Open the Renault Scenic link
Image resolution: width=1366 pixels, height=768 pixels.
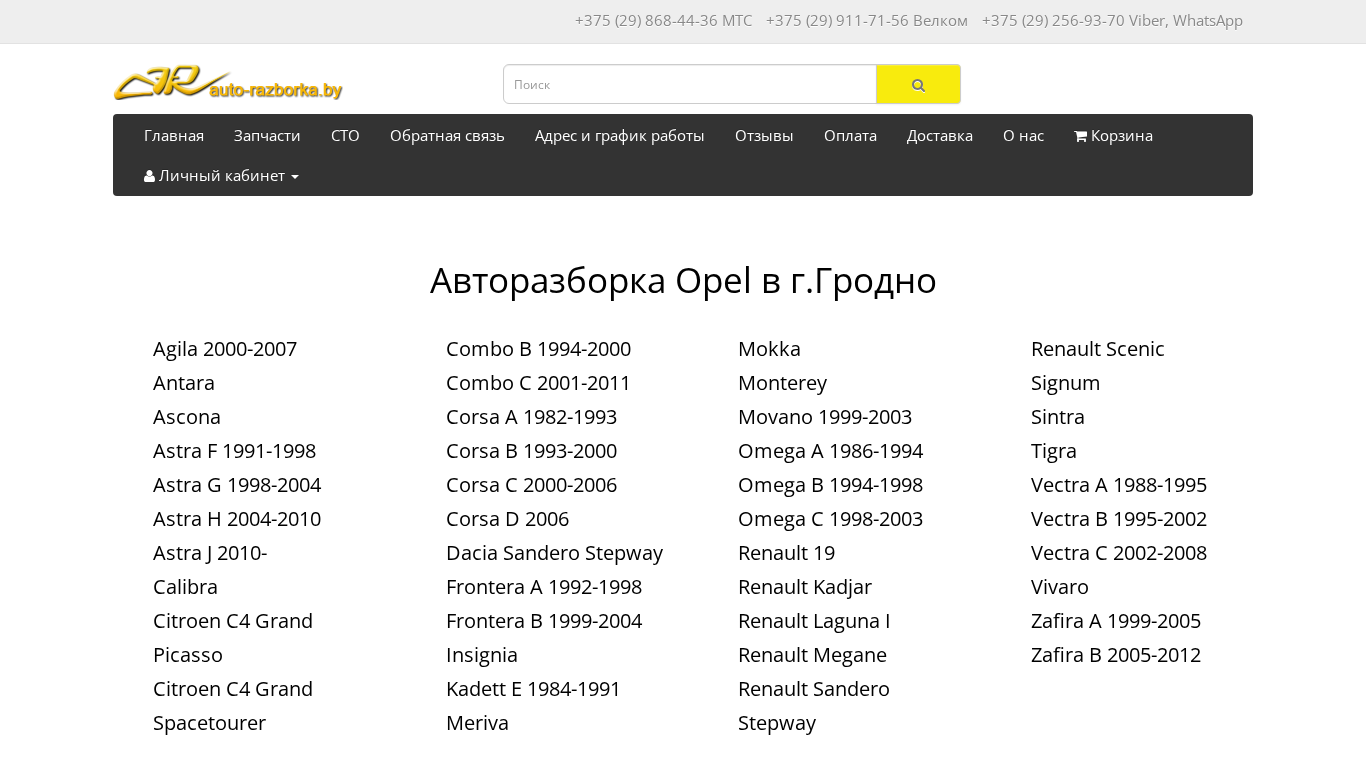point(1098,349)
